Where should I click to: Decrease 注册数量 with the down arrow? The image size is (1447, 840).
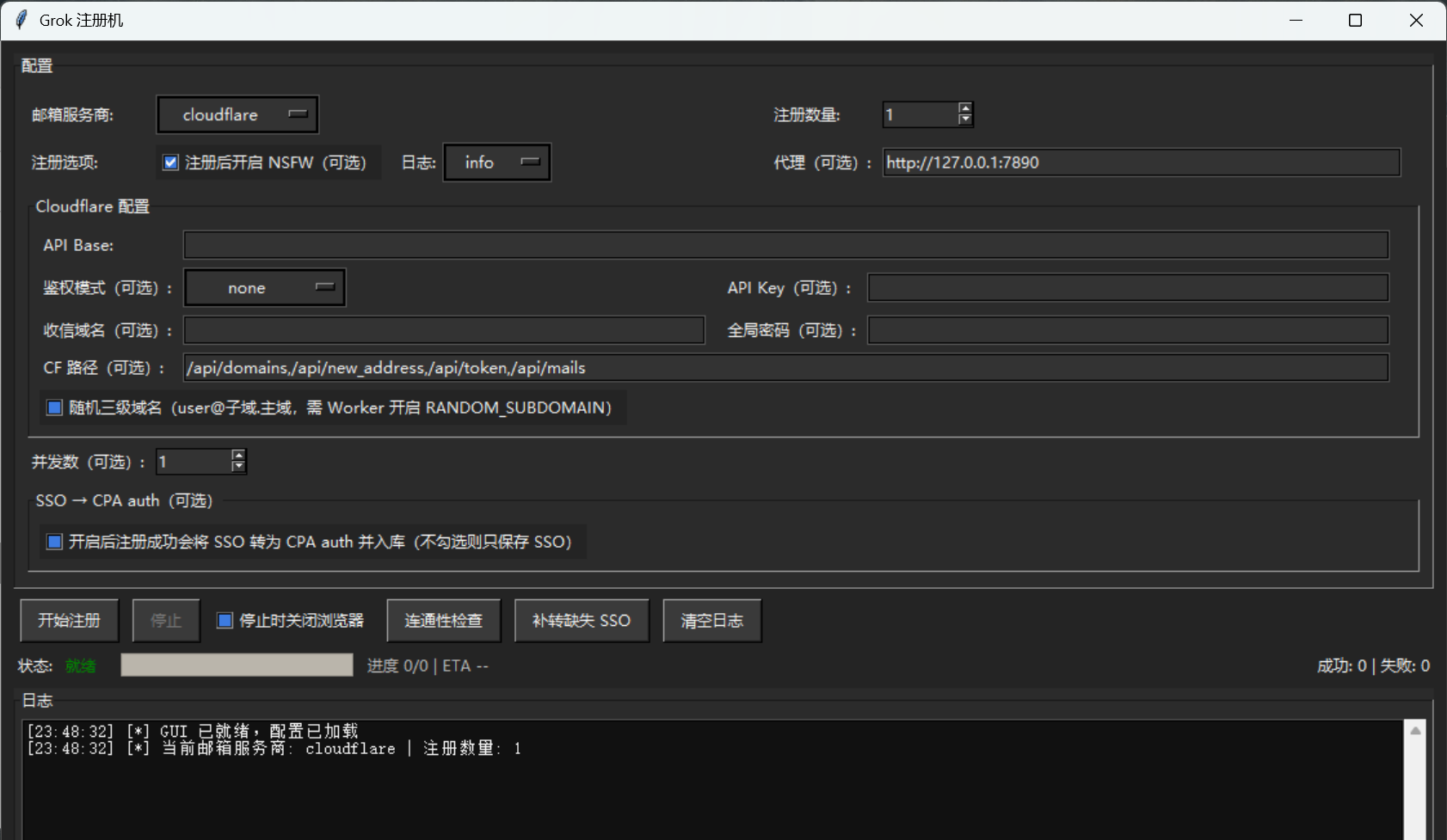click(x=965, y=120)
